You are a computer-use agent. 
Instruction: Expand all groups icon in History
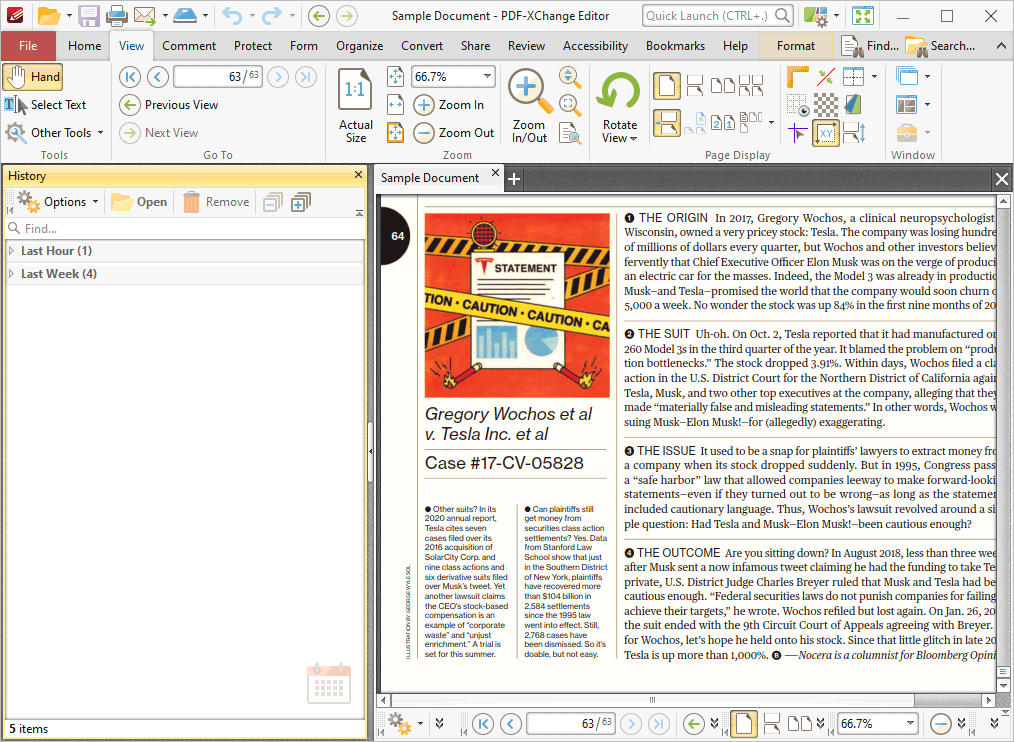(301, 202)
